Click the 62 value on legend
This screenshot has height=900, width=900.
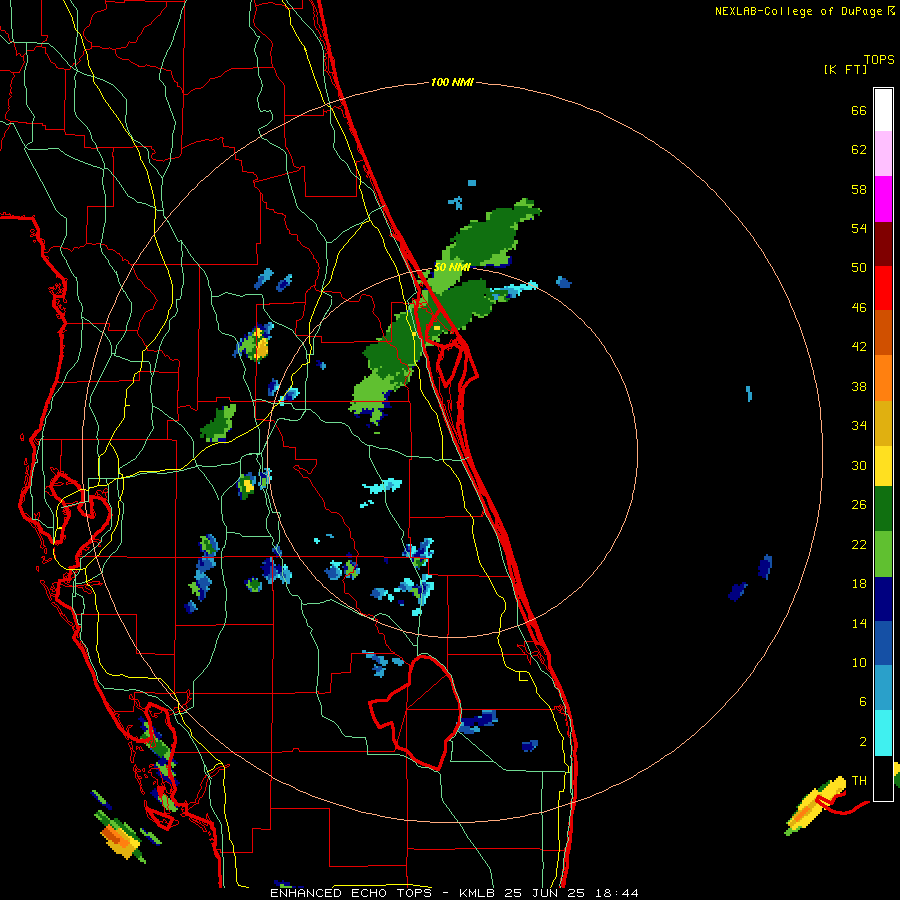pos(859,150)
